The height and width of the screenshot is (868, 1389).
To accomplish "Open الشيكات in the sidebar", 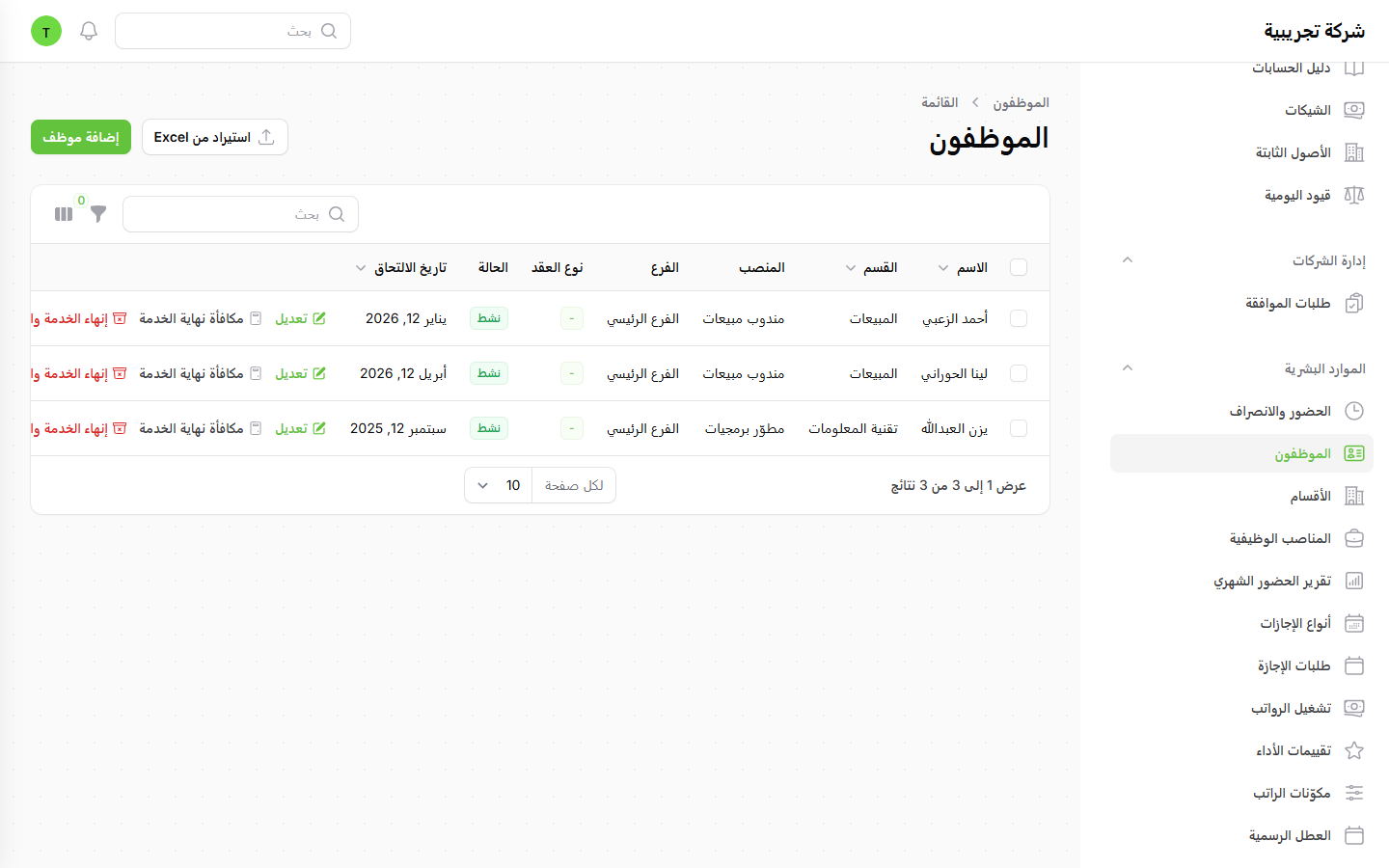I will coord(1241,110).
